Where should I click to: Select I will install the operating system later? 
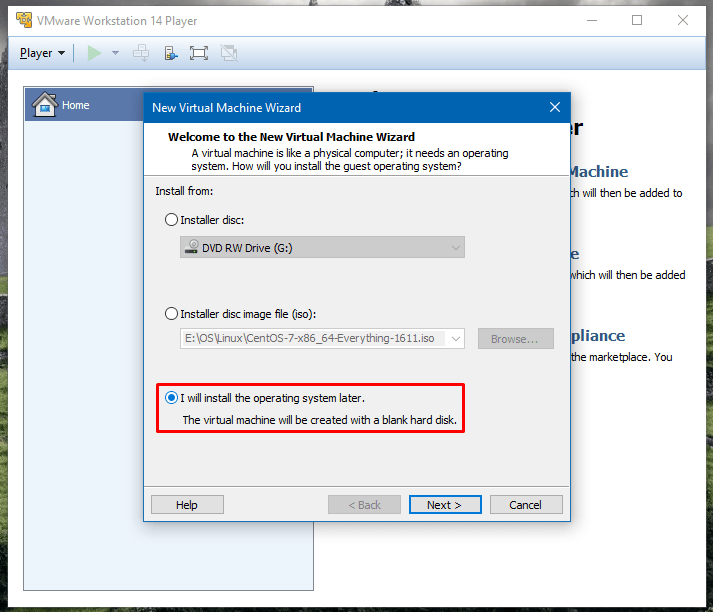click(171, 398)
